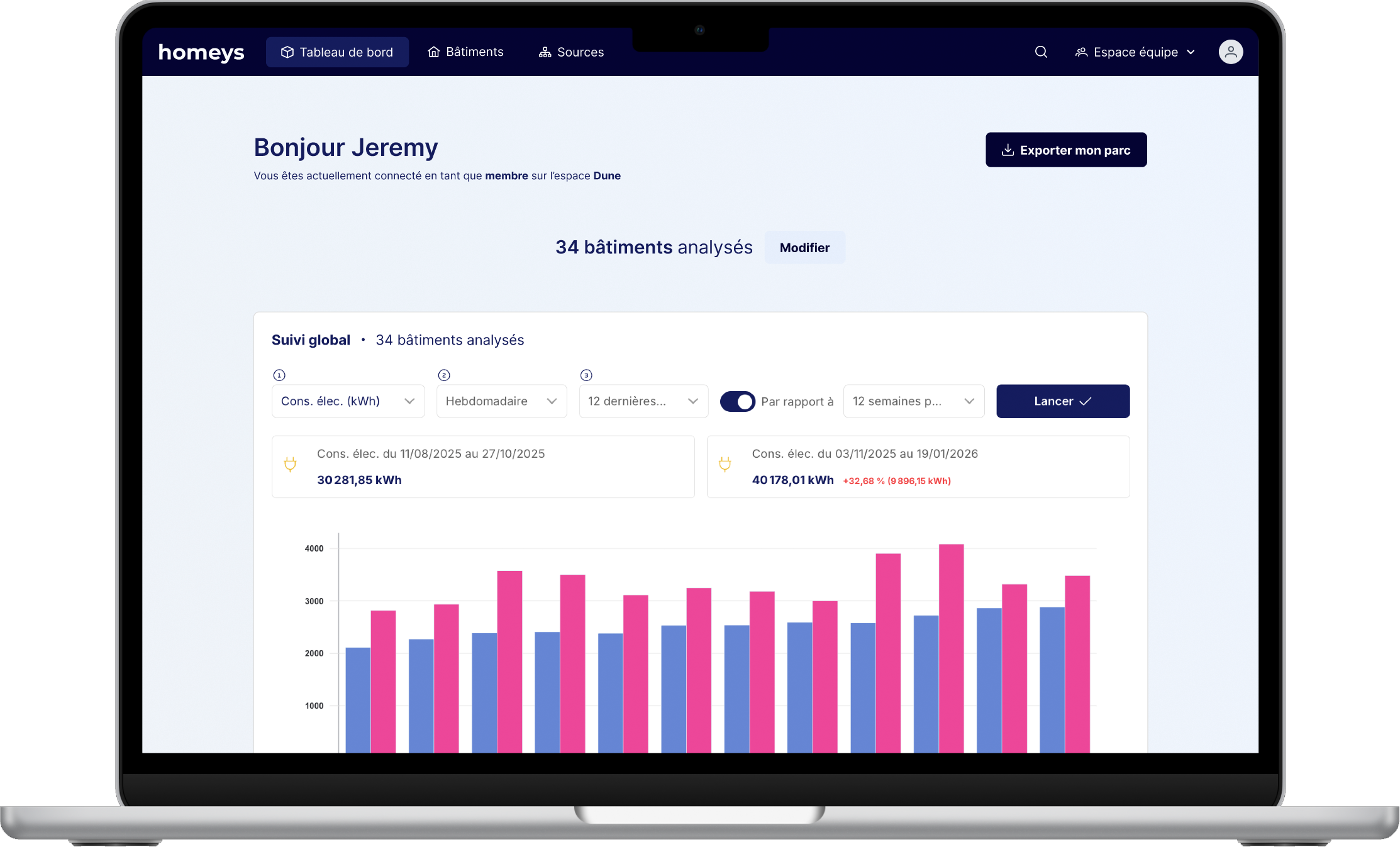Go to Tableau de bord tab
Image resolution: width=1400 pixels, height=847 pixels.
tap(337, 52)
